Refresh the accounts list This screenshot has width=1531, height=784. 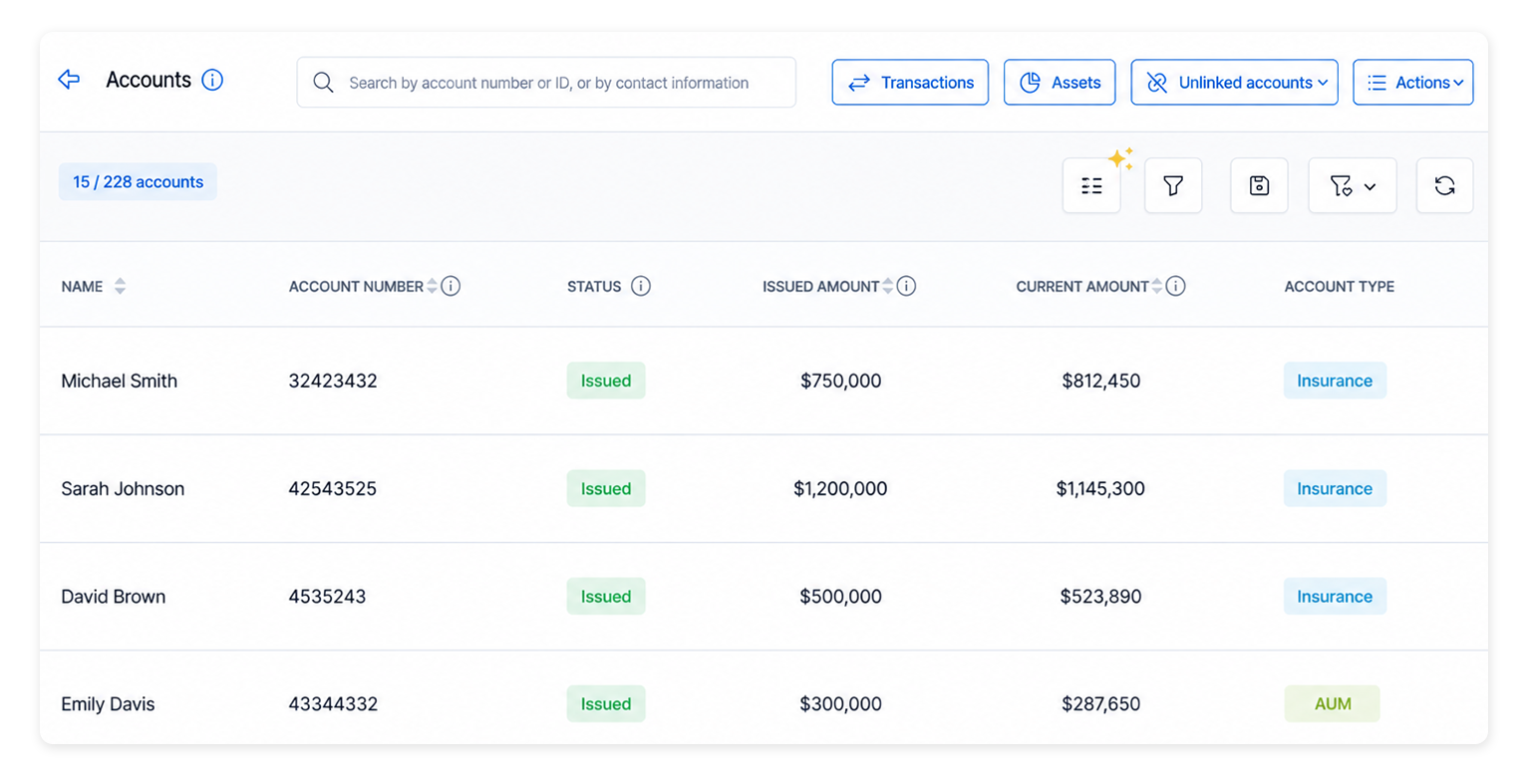[1444, 185]
